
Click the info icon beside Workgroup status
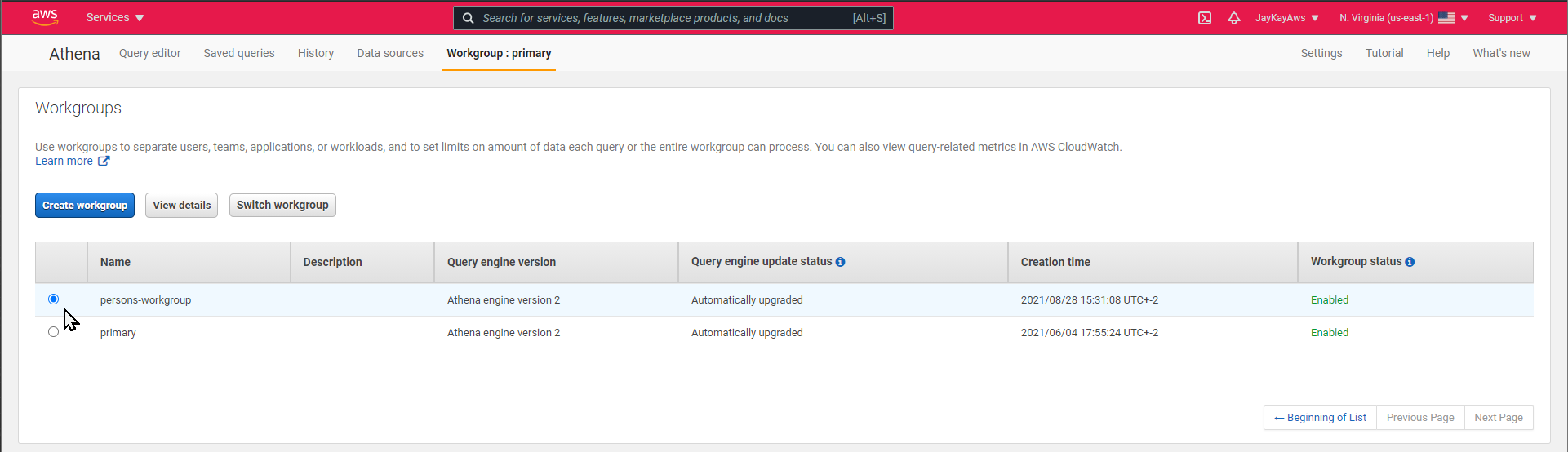1410,262
